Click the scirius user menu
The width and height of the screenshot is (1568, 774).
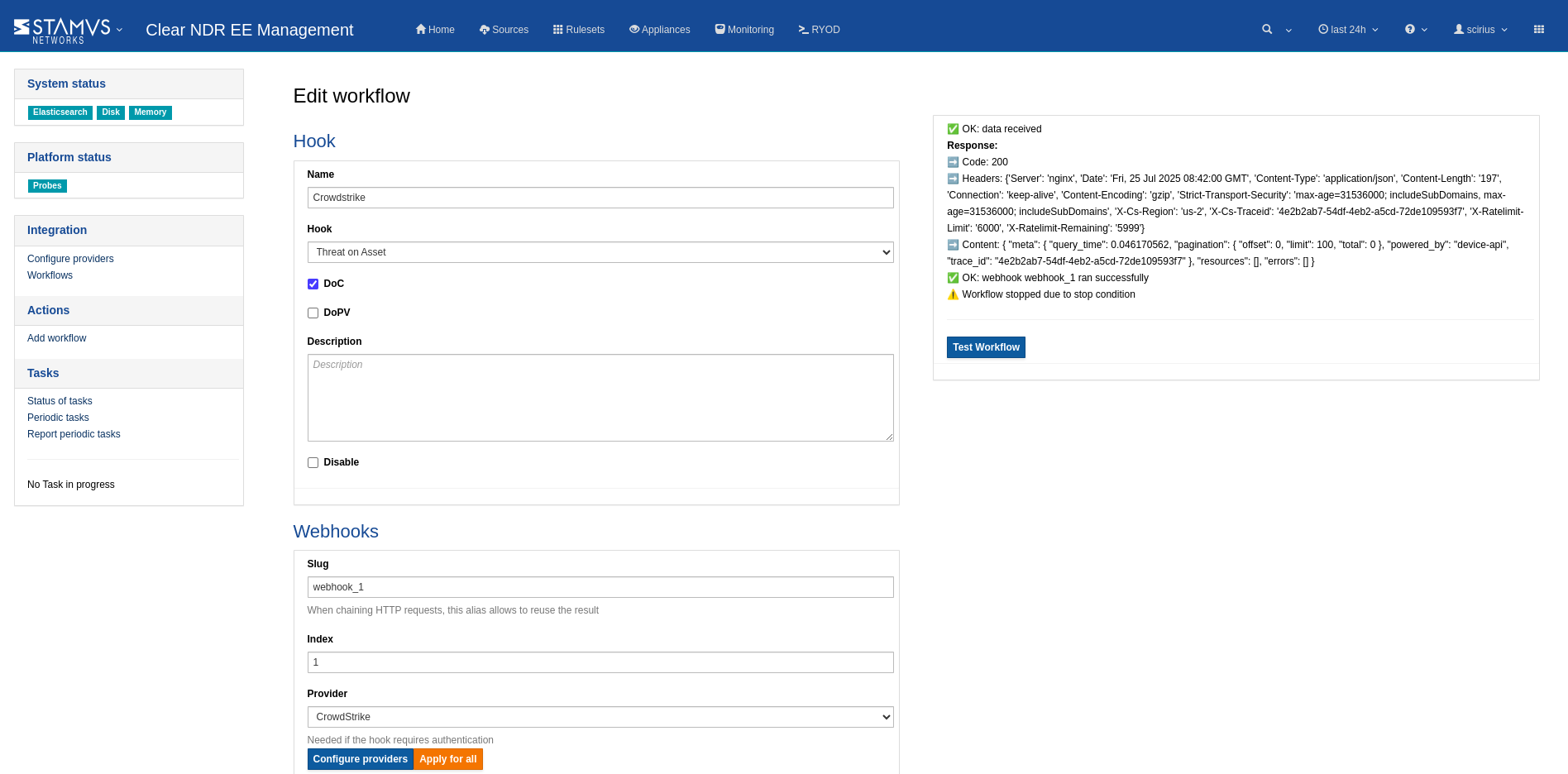1480,30
